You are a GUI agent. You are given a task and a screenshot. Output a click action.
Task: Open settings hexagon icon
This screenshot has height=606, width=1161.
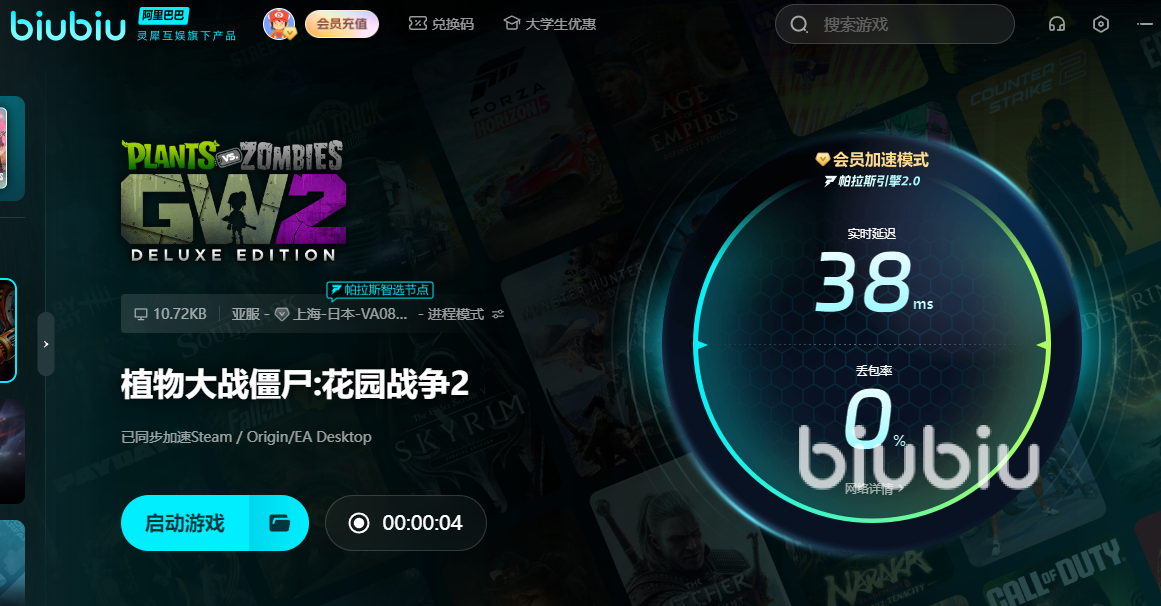(x=1101, y=24)
